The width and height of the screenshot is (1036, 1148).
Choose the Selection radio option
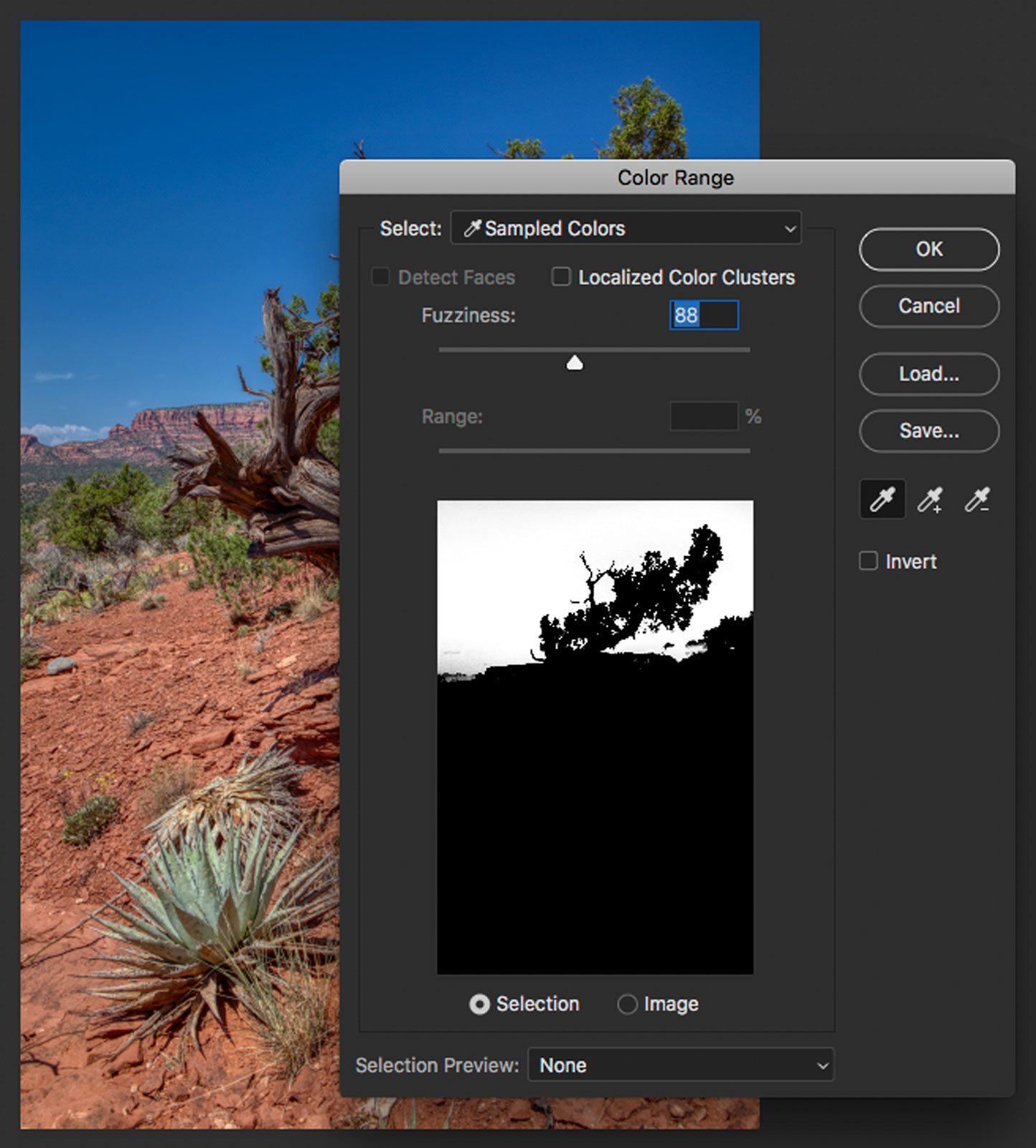[x=479, y=1004]
